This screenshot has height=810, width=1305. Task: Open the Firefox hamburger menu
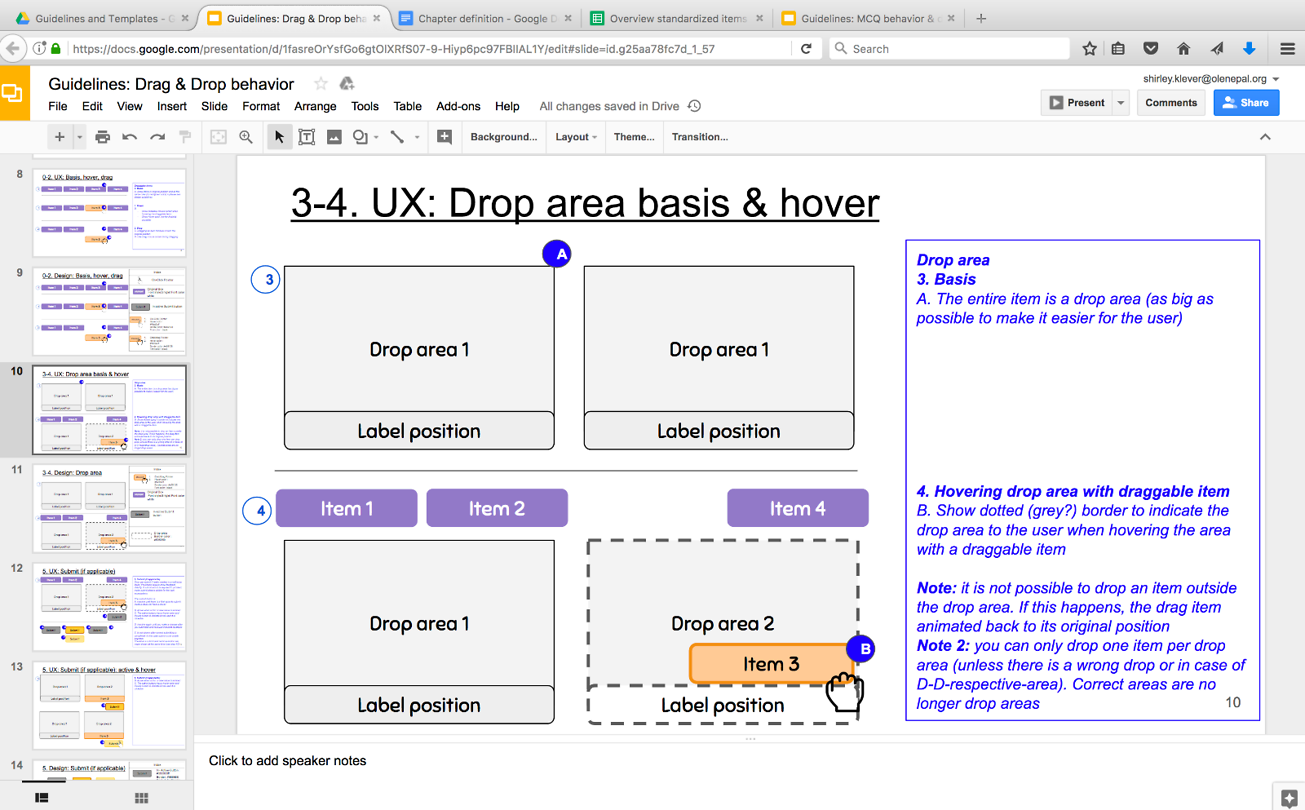tap(1287, 48)
